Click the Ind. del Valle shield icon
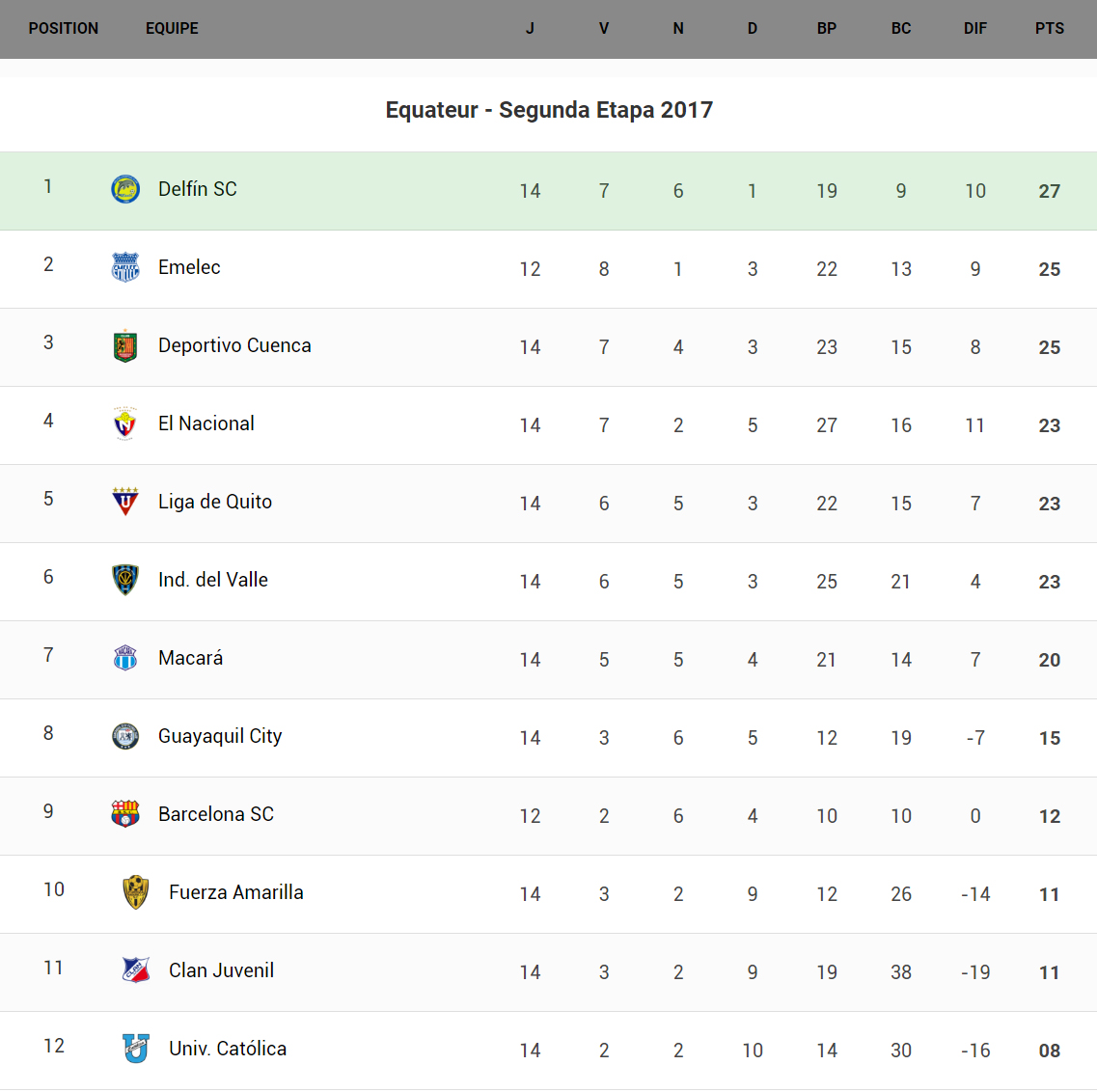Screen dimensions: 1097x1092 pos(125,580)
